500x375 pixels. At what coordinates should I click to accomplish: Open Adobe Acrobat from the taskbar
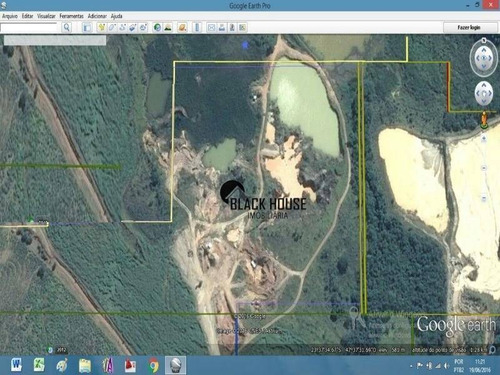[x=130, y=366]
